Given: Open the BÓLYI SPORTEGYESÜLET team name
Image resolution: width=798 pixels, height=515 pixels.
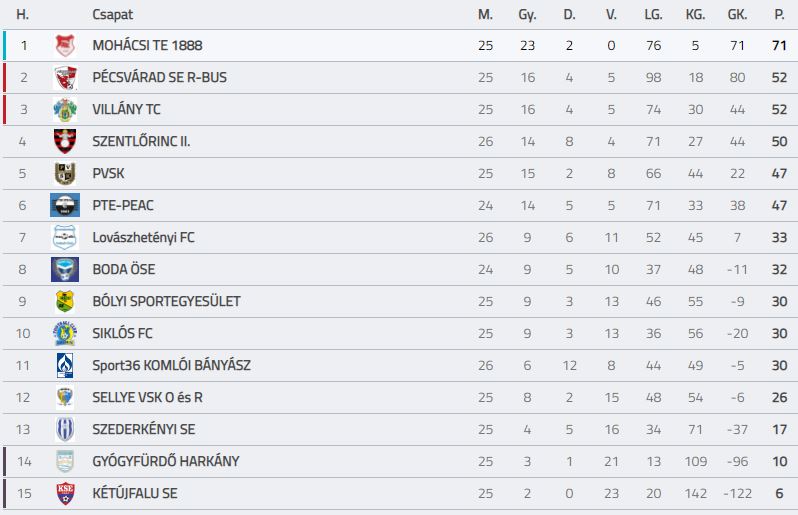Looking at the screenshot, I should 166,301.
